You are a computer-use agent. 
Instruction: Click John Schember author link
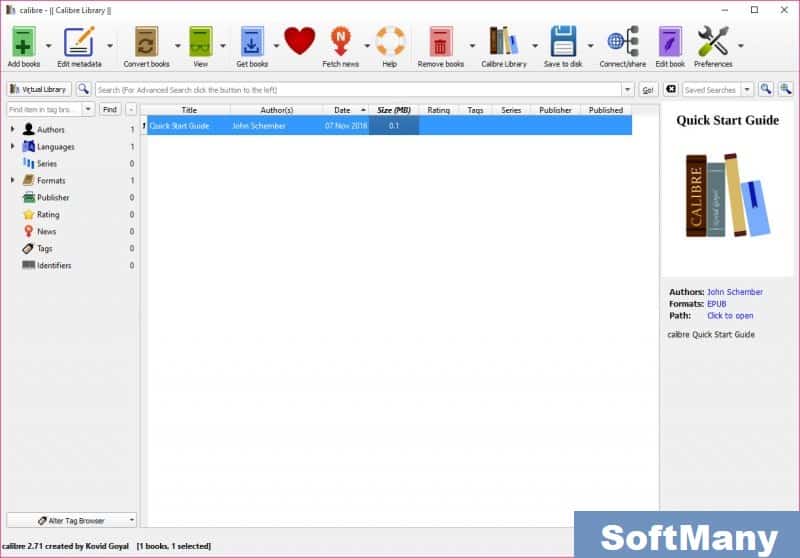pos(735,292)
